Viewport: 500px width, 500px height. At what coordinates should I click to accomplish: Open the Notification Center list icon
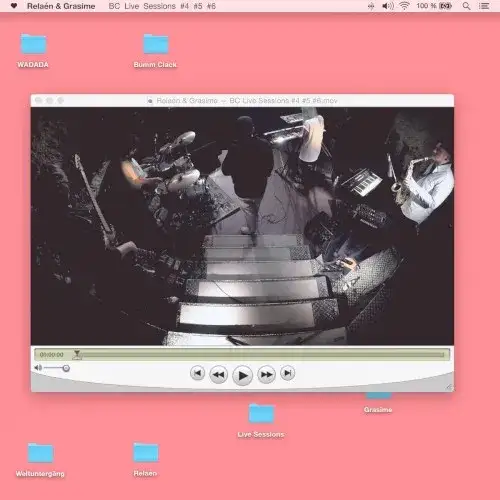[484, 6]
